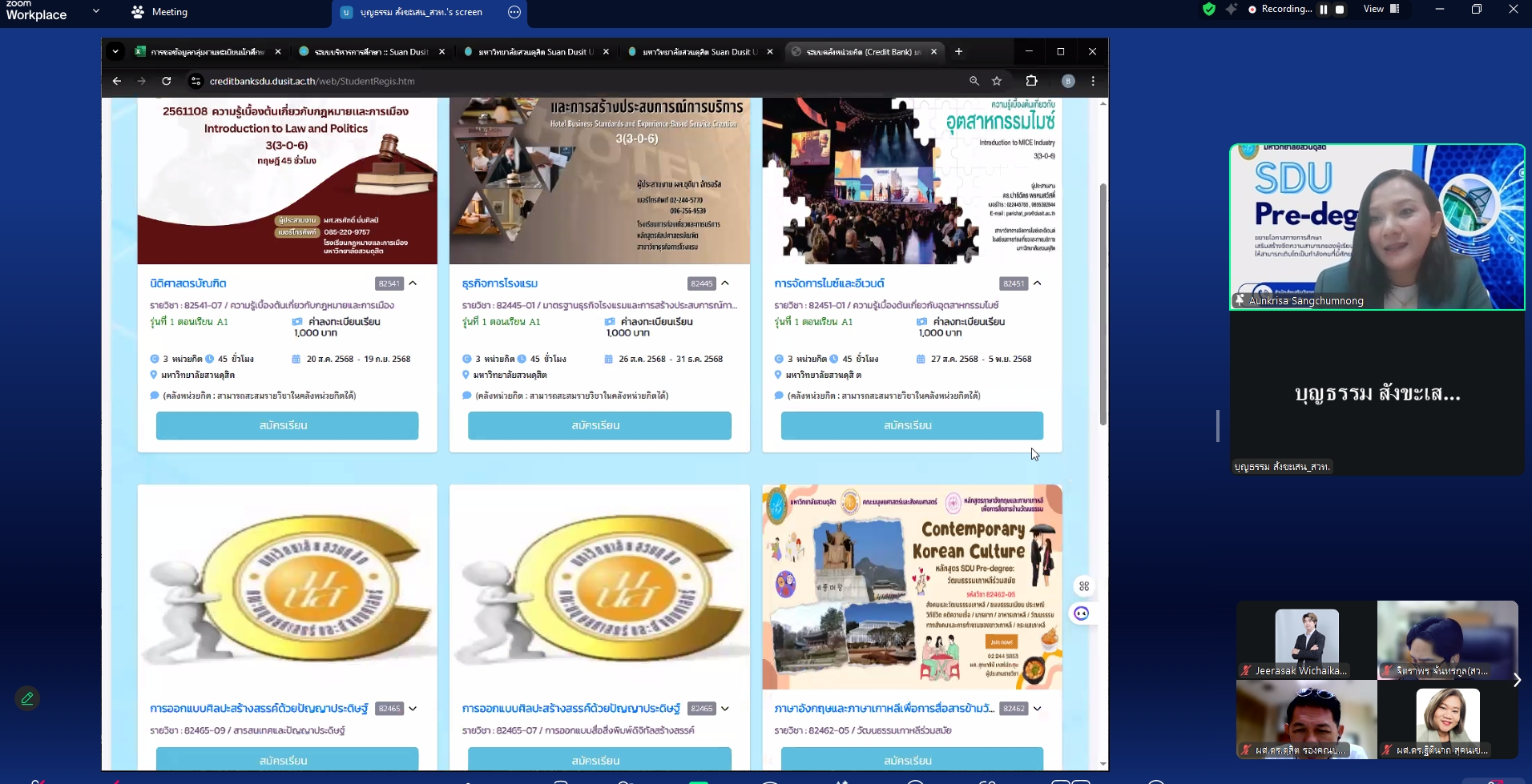Click the grid shortcut floating icon
1532x784 pixels.
[x=1084, y=586]
